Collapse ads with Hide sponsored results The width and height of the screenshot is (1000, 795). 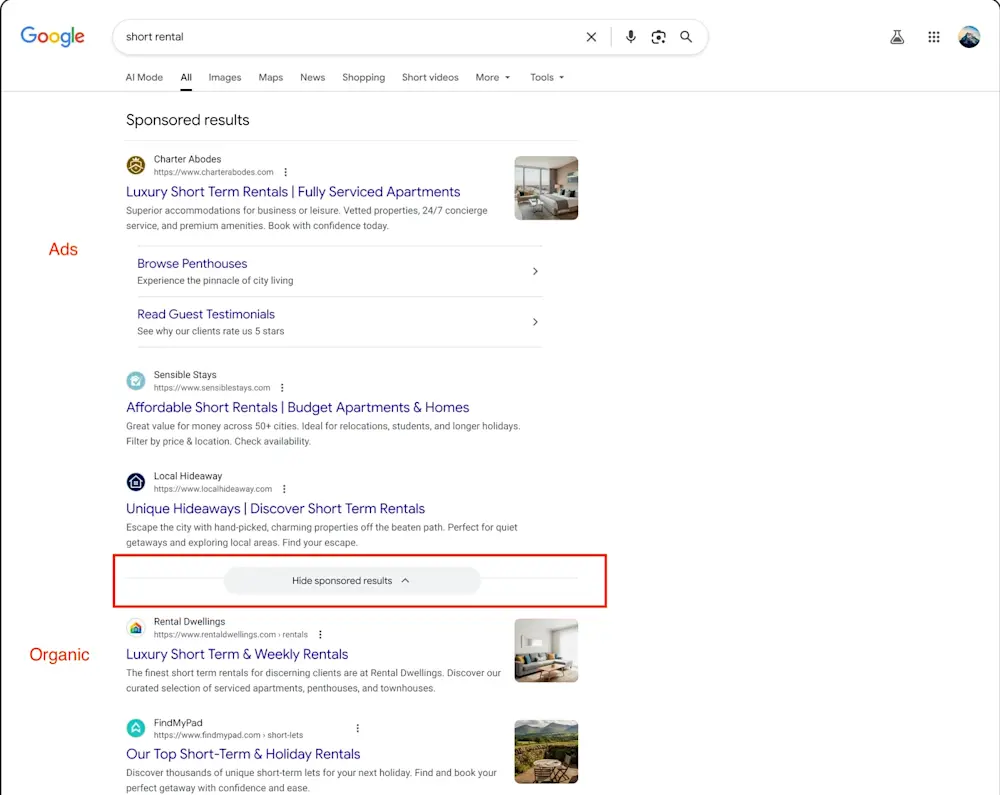[351, 581]
